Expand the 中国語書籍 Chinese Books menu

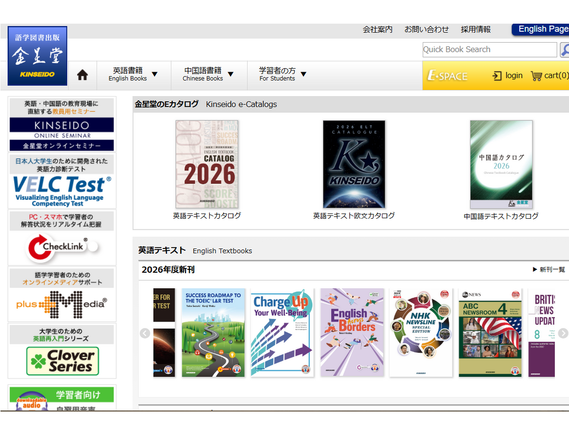point(208,74)
